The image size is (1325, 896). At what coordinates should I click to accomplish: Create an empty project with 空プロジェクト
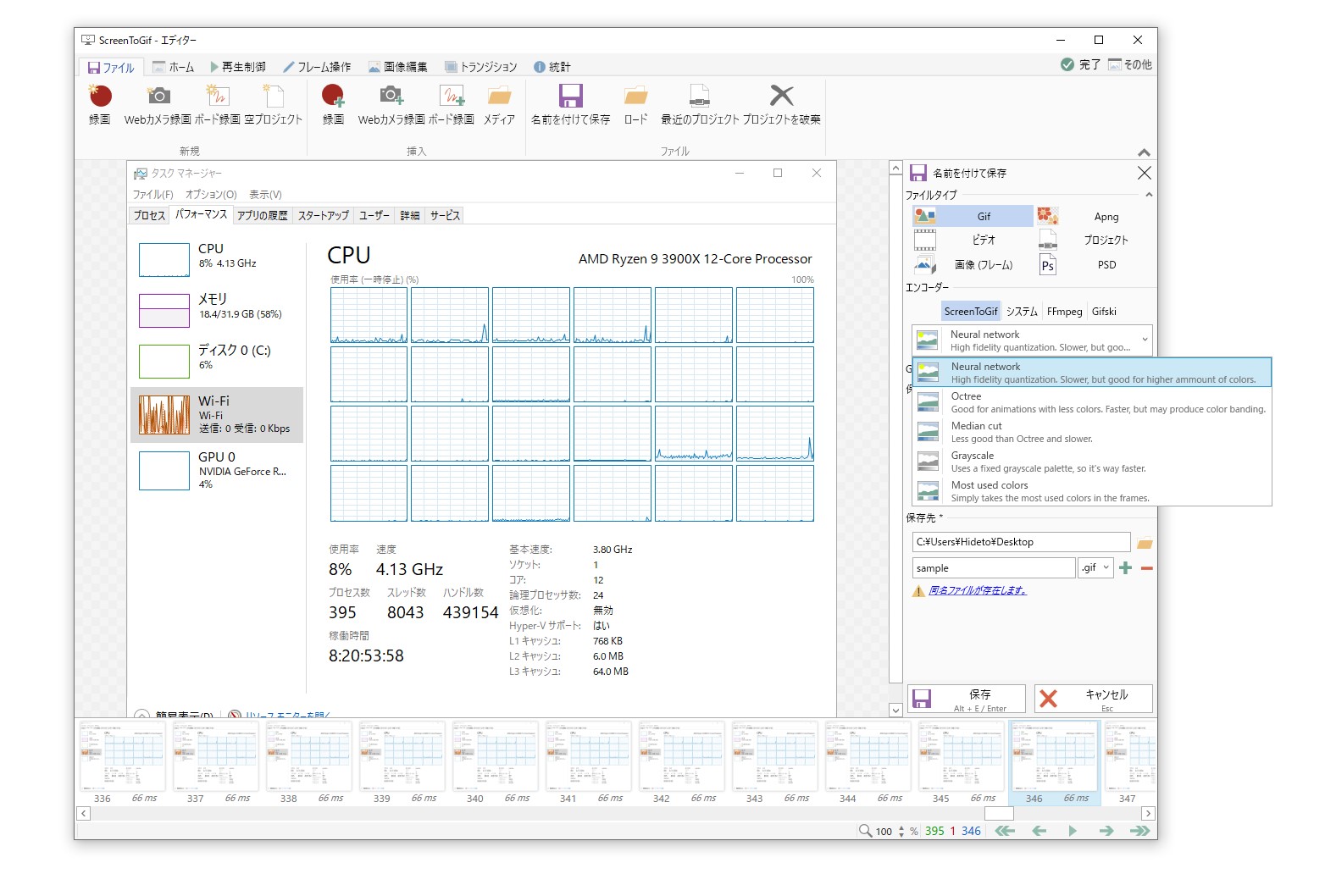tap(273, 104)
